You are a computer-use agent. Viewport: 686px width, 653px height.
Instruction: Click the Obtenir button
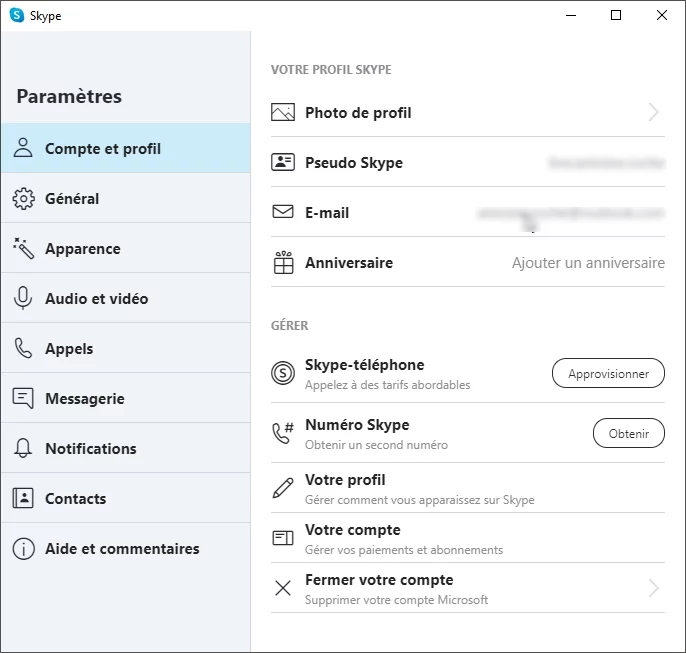(629, 433)
